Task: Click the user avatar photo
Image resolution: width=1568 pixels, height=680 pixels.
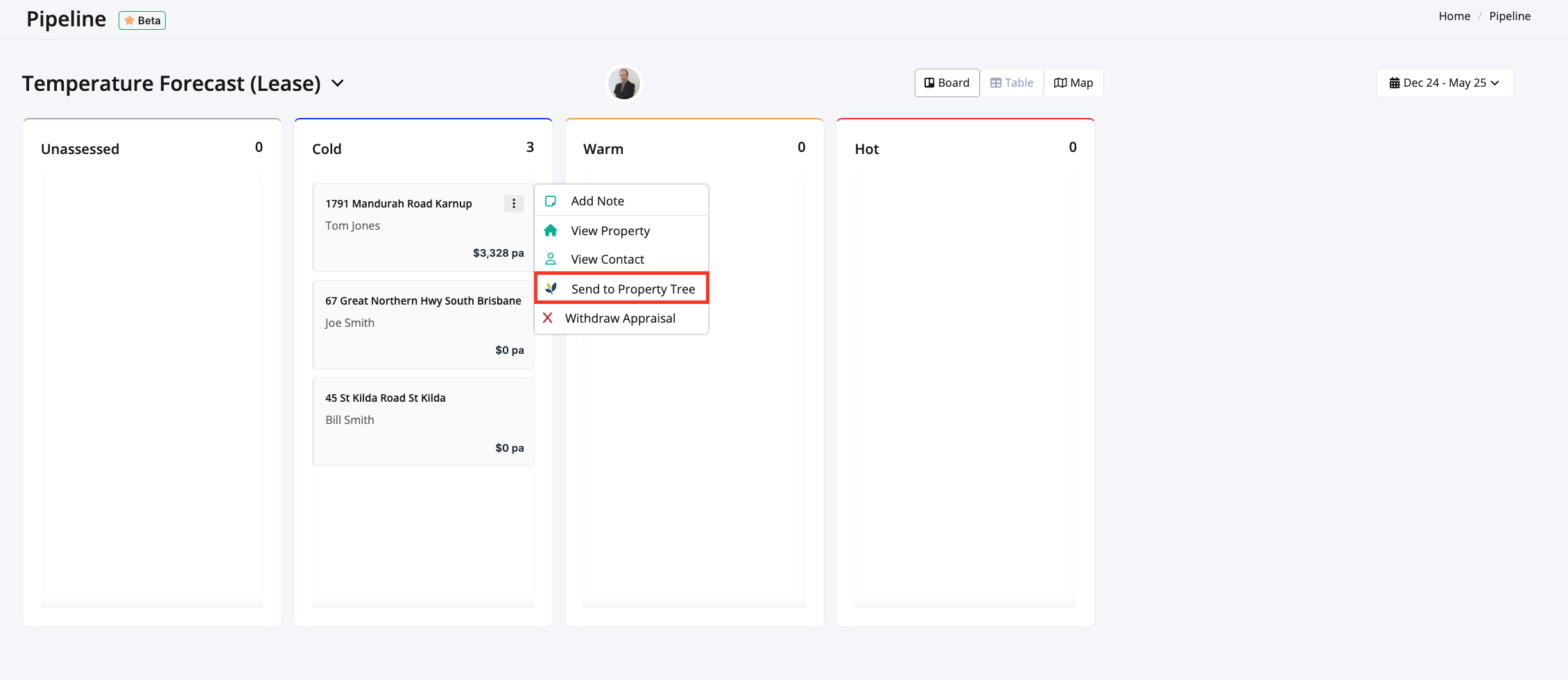Action: 624,83
